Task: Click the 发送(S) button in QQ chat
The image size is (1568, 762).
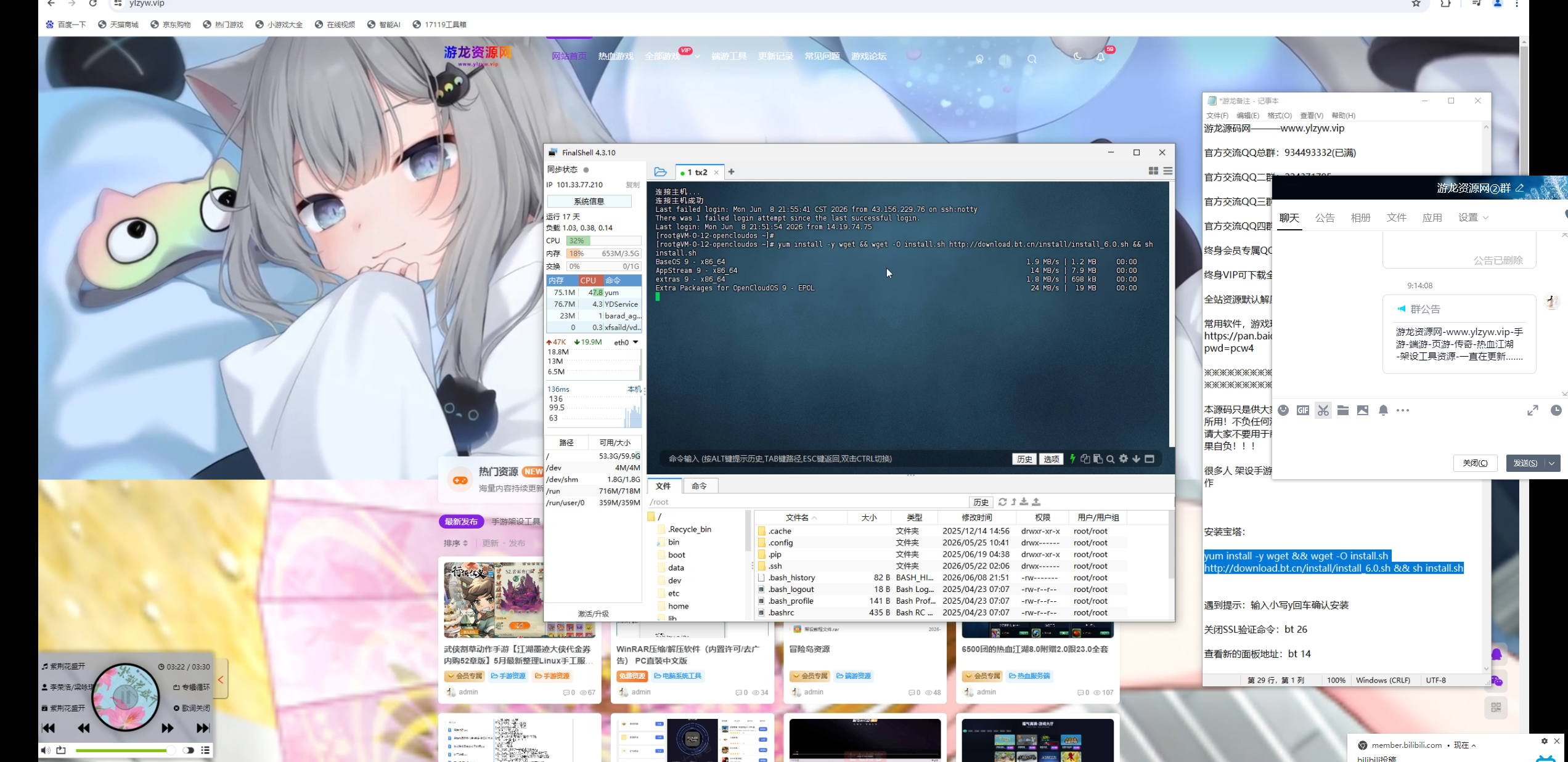Action: [x=1525, y=463]
